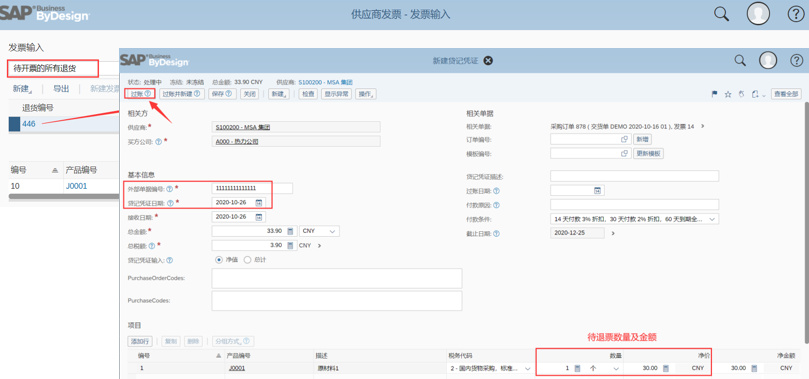Select the 净值 radio button
The height and width of the screenshot is (379, 809).
(219, 260)
